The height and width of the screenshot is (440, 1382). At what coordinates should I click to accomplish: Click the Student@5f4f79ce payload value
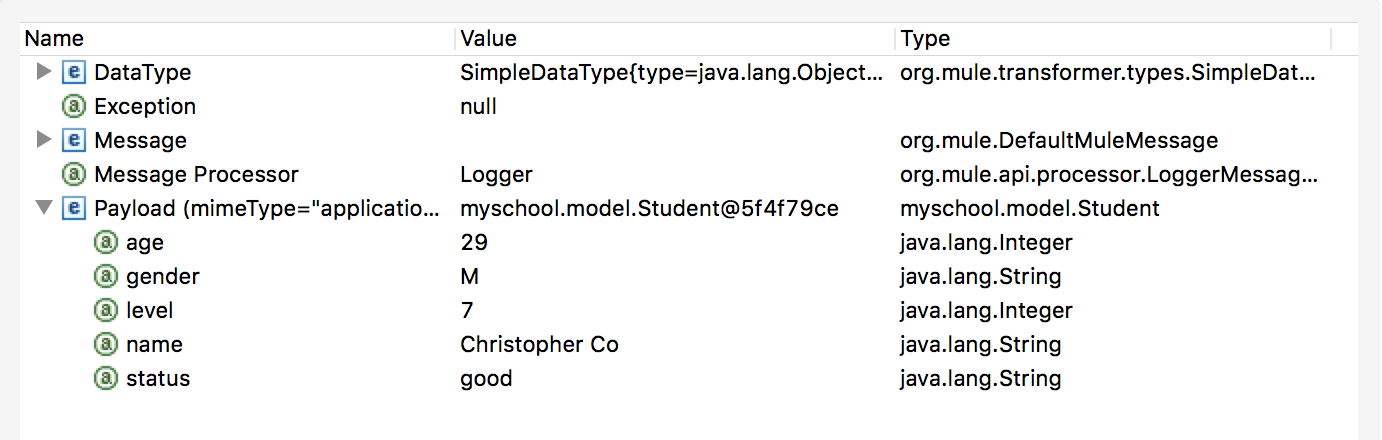[649, 208]
